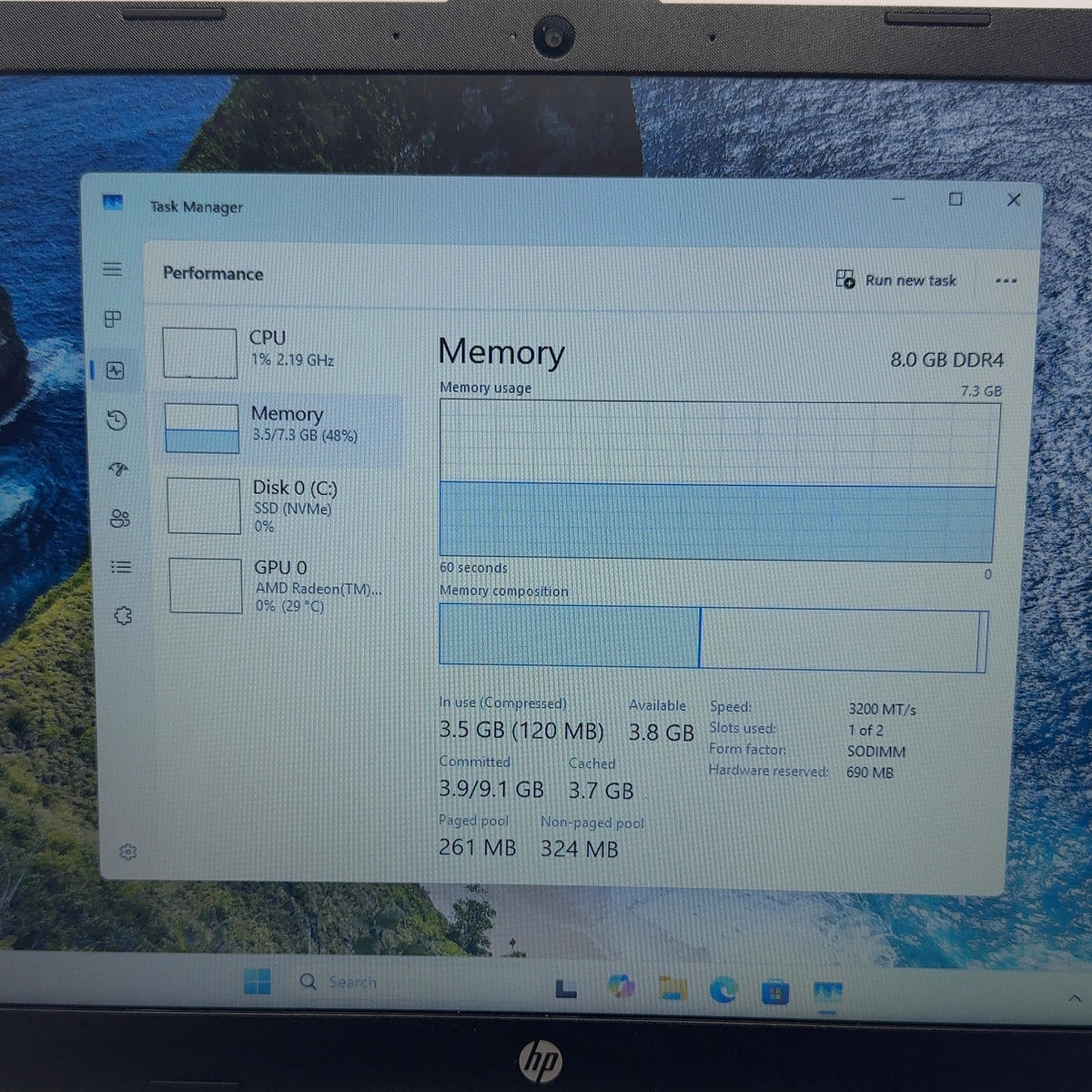Go to the Processes page icon

click(x=113, y=319)
